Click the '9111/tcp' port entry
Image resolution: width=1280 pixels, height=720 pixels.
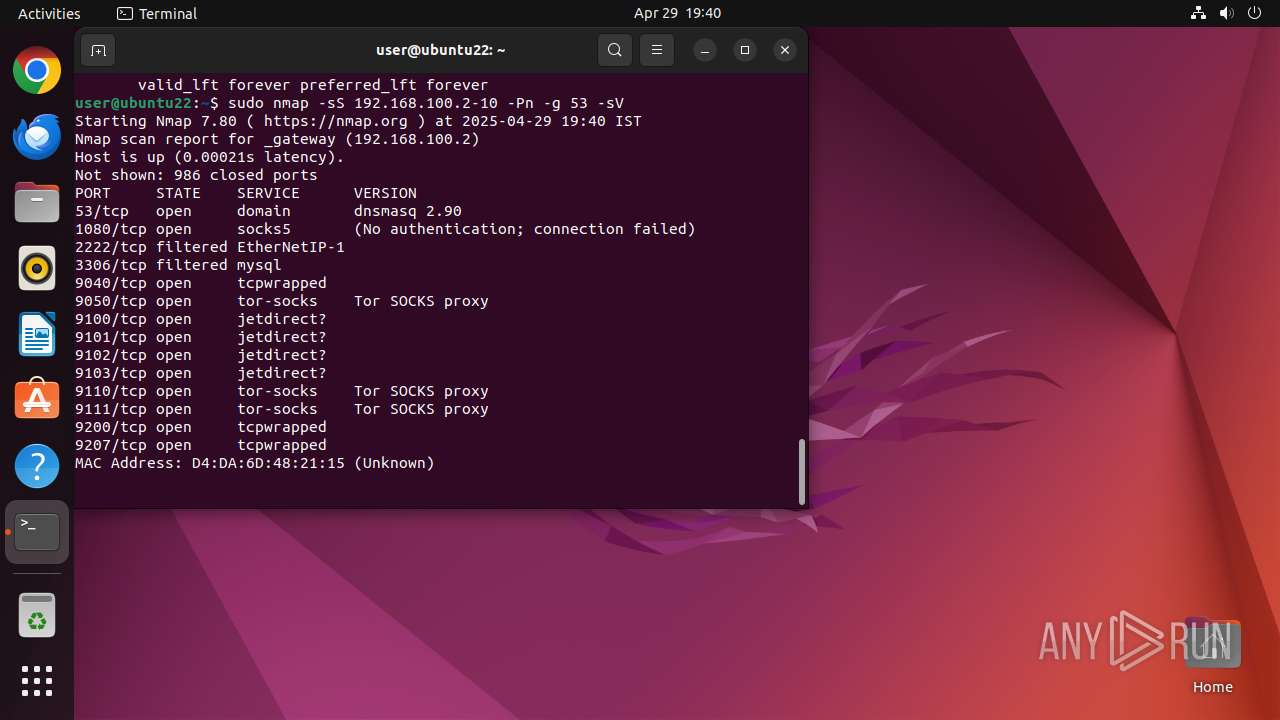point(110,409)
